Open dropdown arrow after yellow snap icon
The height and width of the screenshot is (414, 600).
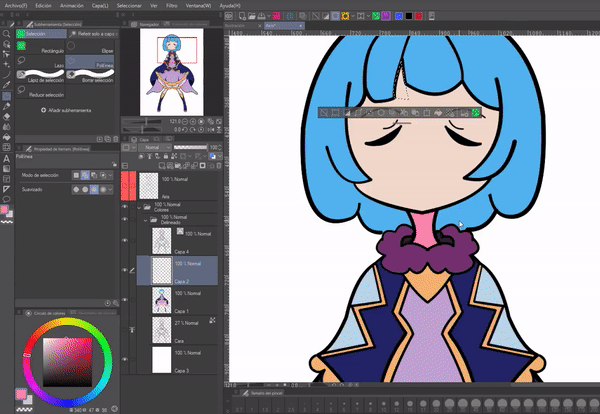tap(353, 16)
